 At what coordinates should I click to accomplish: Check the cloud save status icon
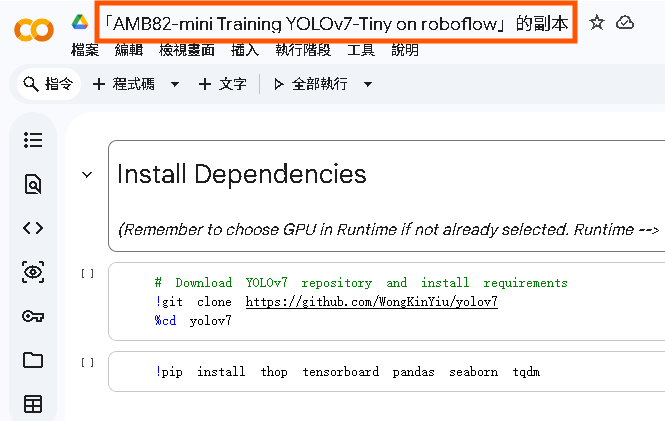[625, 22]
